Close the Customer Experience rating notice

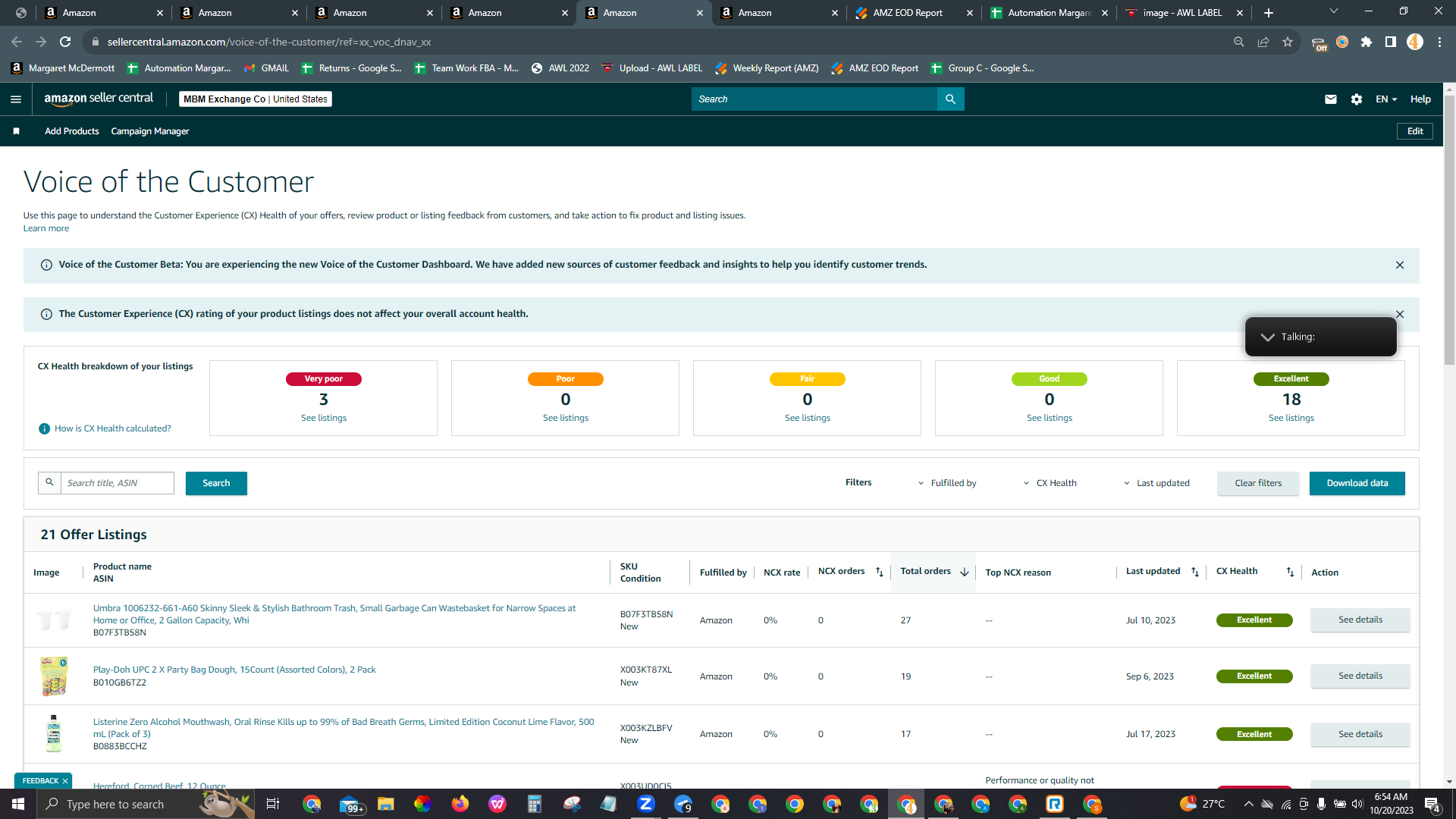click(x=1400, y=314)
